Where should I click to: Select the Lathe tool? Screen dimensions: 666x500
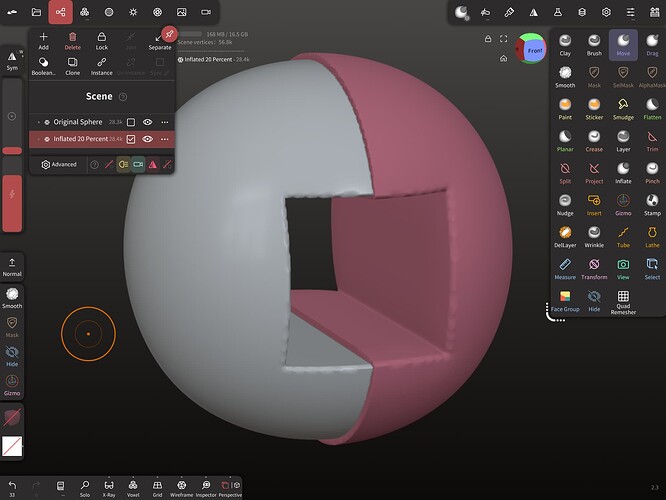pos(652,237)
